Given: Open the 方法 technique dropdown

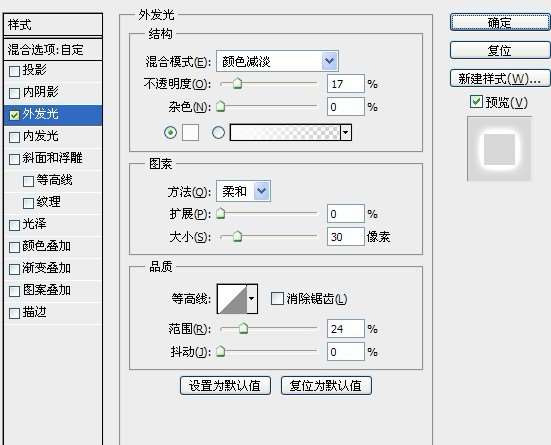Looking at the screenshot, I should pyautogui.click(x=244, y=191).
